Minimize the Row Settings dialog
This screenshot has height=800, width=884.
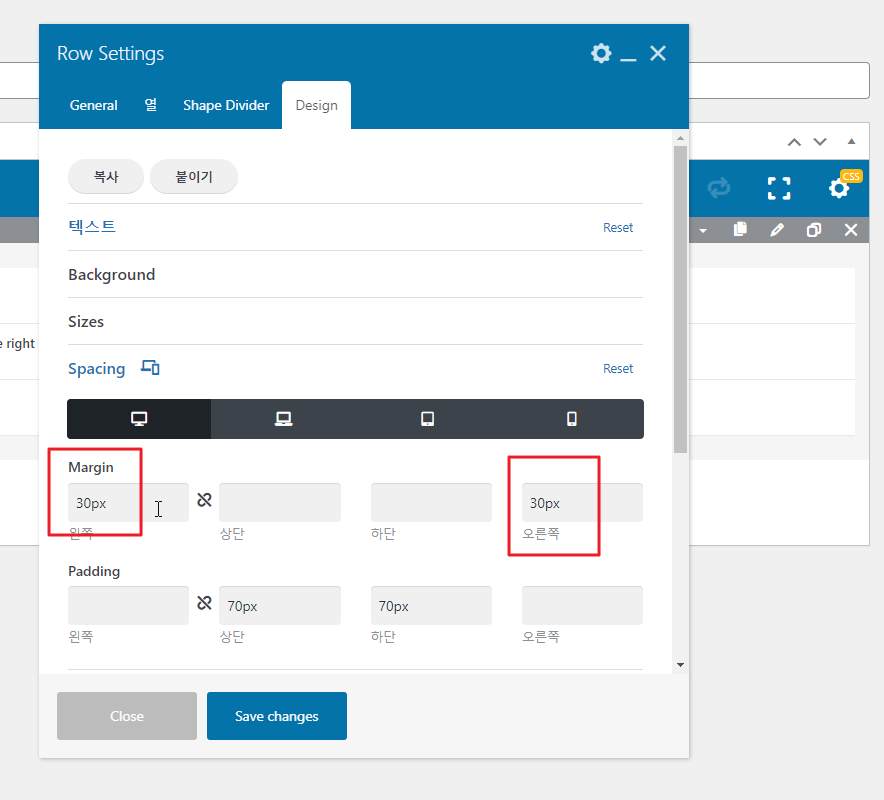click(628, 59)
